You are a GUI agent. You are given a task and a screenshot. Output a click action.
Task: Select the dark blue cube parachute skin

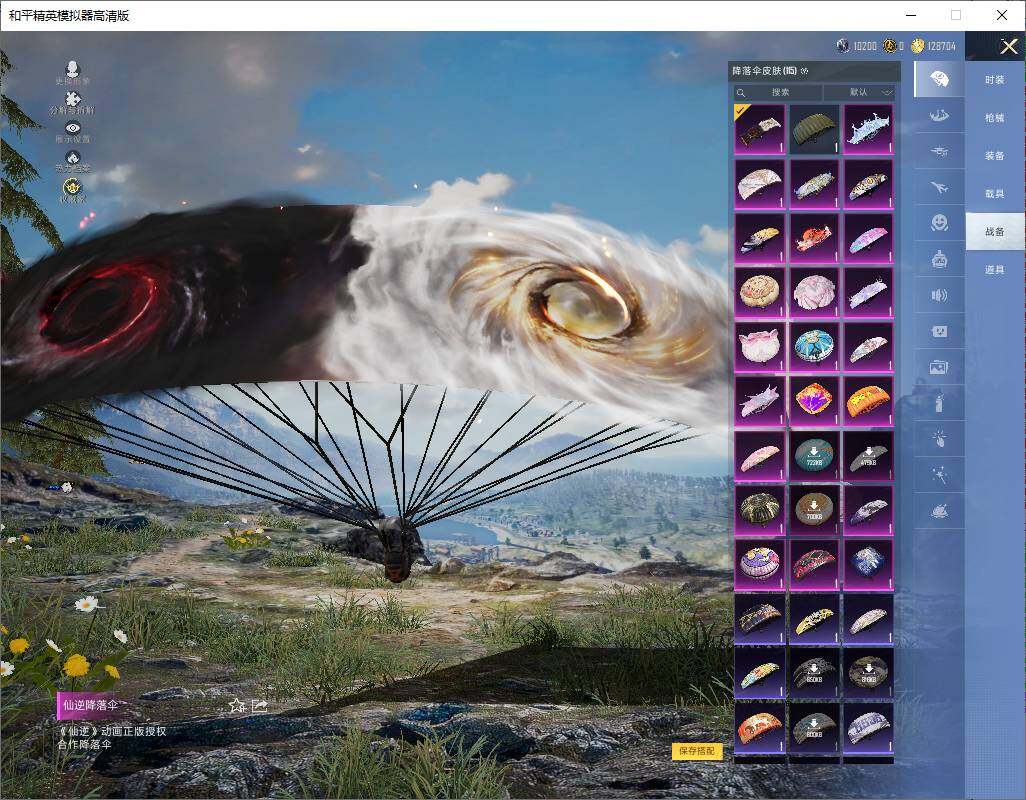pyautogui.click(x=868, y=563)
